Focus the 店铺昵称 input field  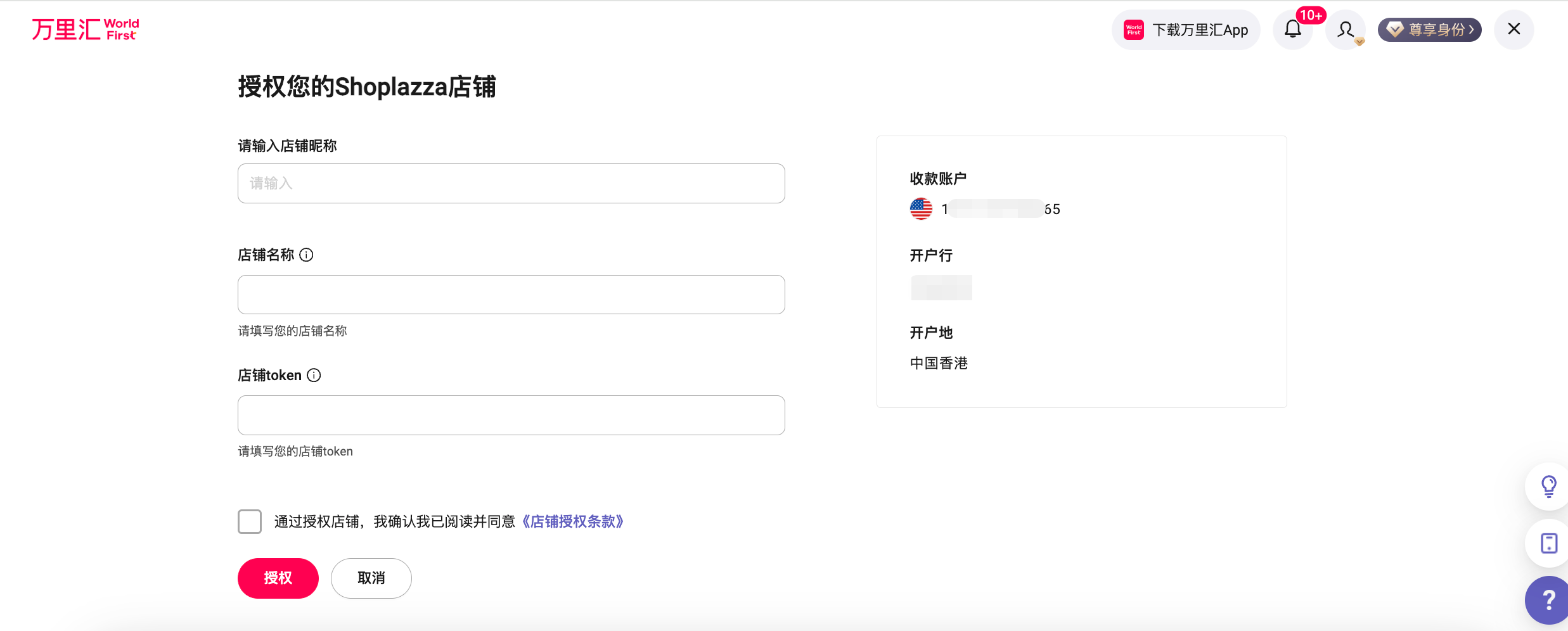(x=511, y=184)
